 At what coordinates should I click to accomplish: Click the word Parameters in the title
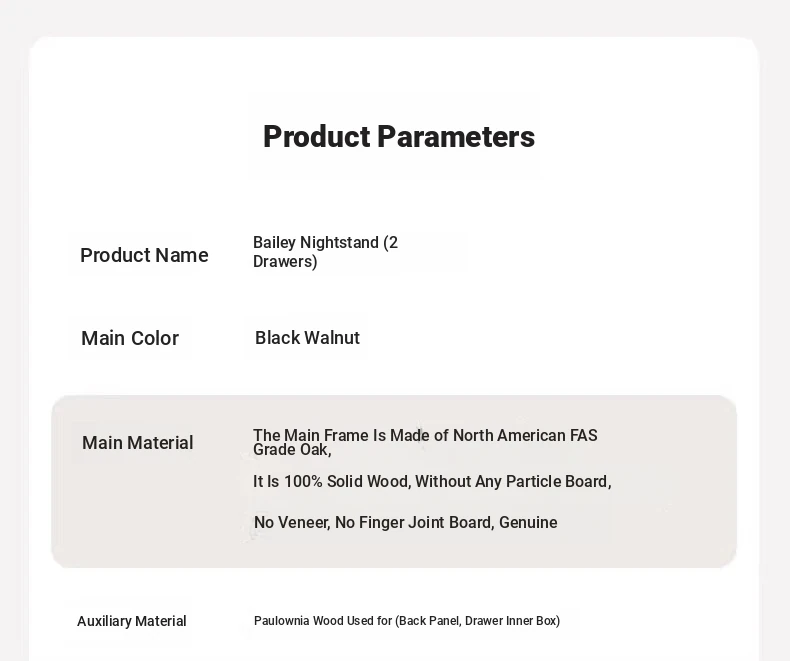tap(456, 137)
